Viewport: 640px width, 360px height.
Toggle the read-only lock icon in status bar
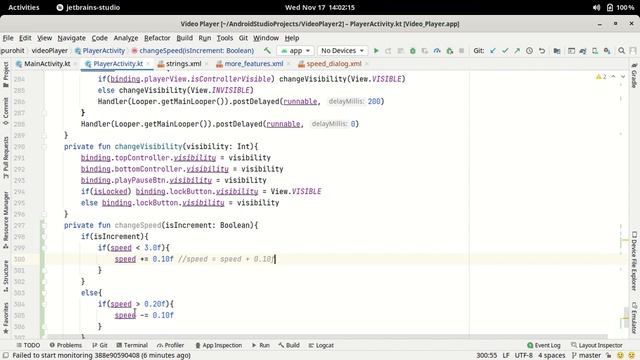608,356
